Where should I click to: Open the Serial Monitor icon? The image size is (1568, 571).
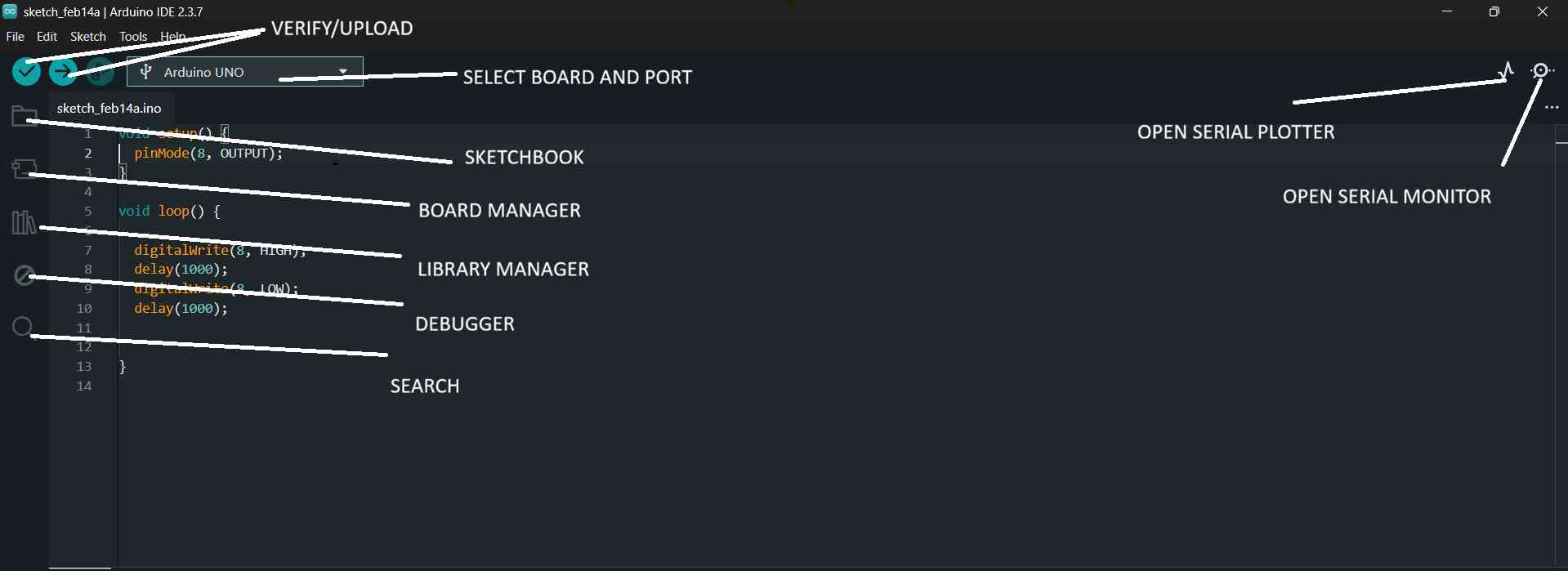click(x=1541, y=71)
